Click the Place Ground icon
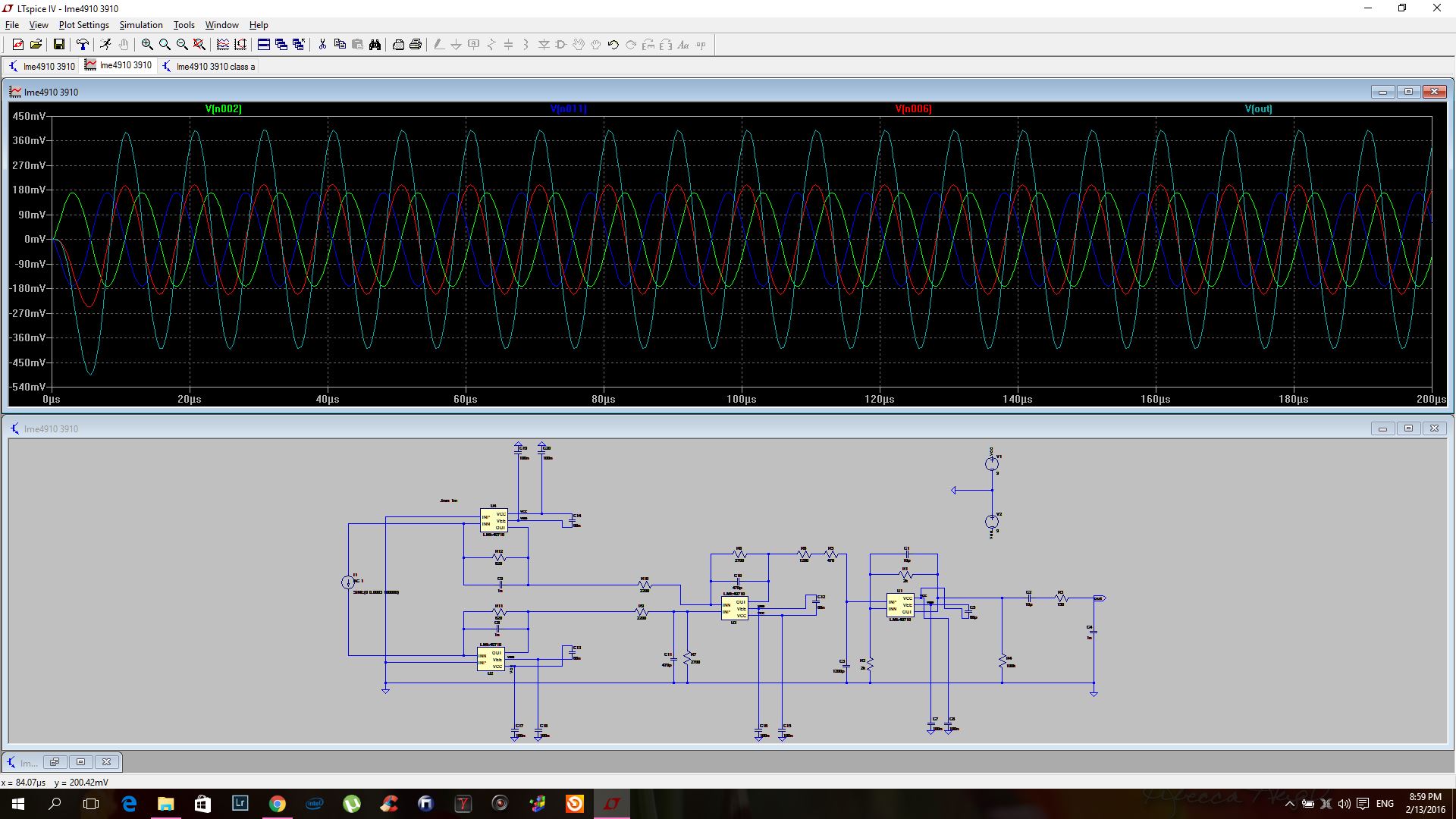This screenshot has width=1456, height=819. 456,45
